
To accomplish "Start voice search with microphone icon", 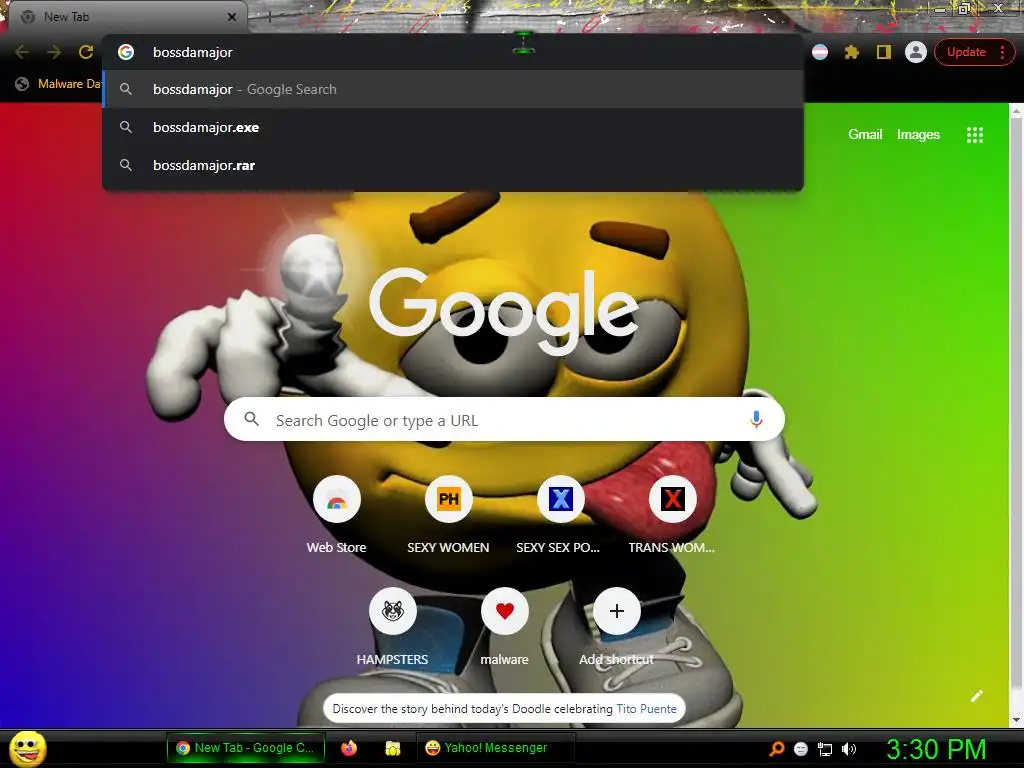I will coord(756,419).
